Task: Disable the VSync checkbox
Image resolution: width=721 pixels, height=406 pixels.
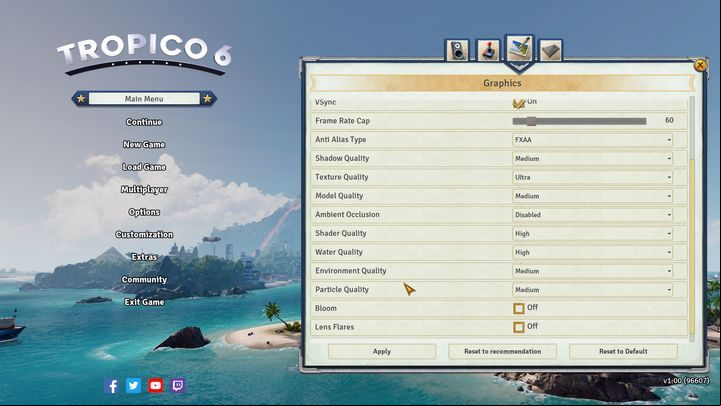Action: (x=519, y=103)
